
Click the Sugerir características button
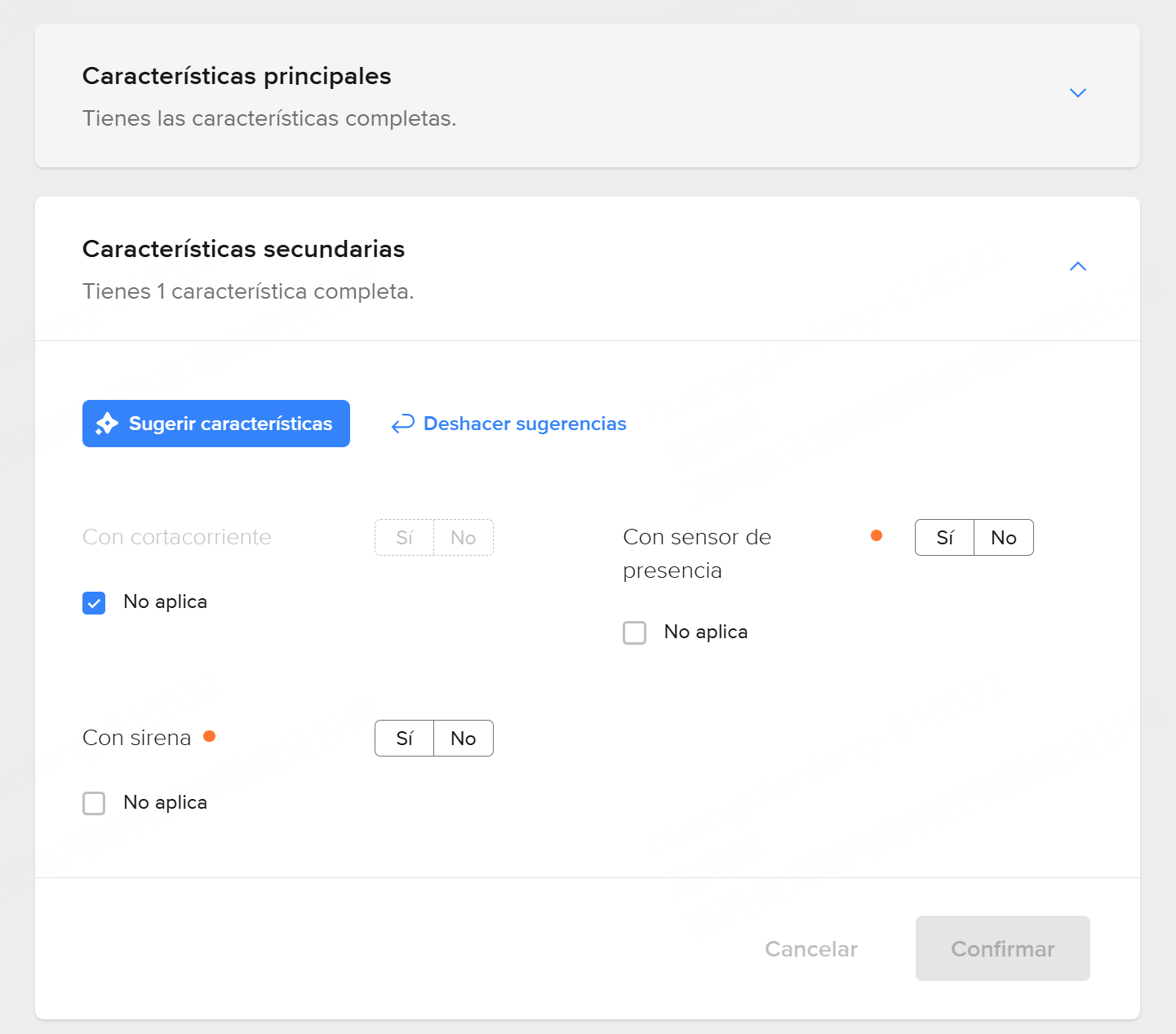click(215, 424)
